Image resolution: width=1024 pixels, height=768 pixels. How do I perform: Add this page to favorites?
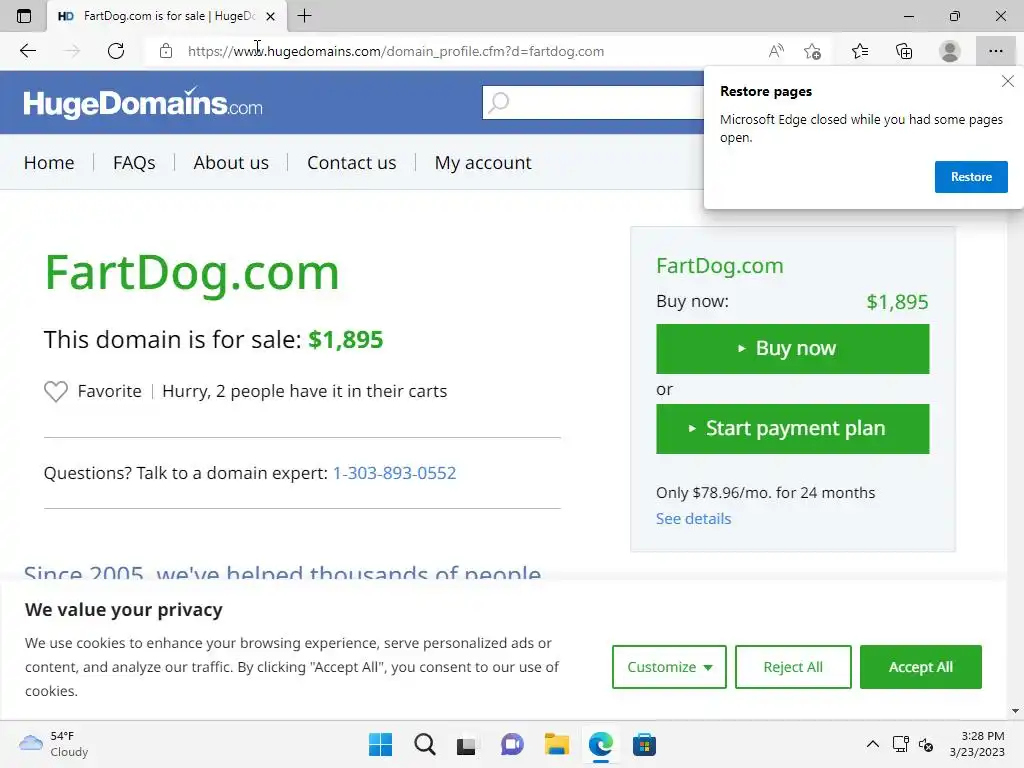point(812,51)
